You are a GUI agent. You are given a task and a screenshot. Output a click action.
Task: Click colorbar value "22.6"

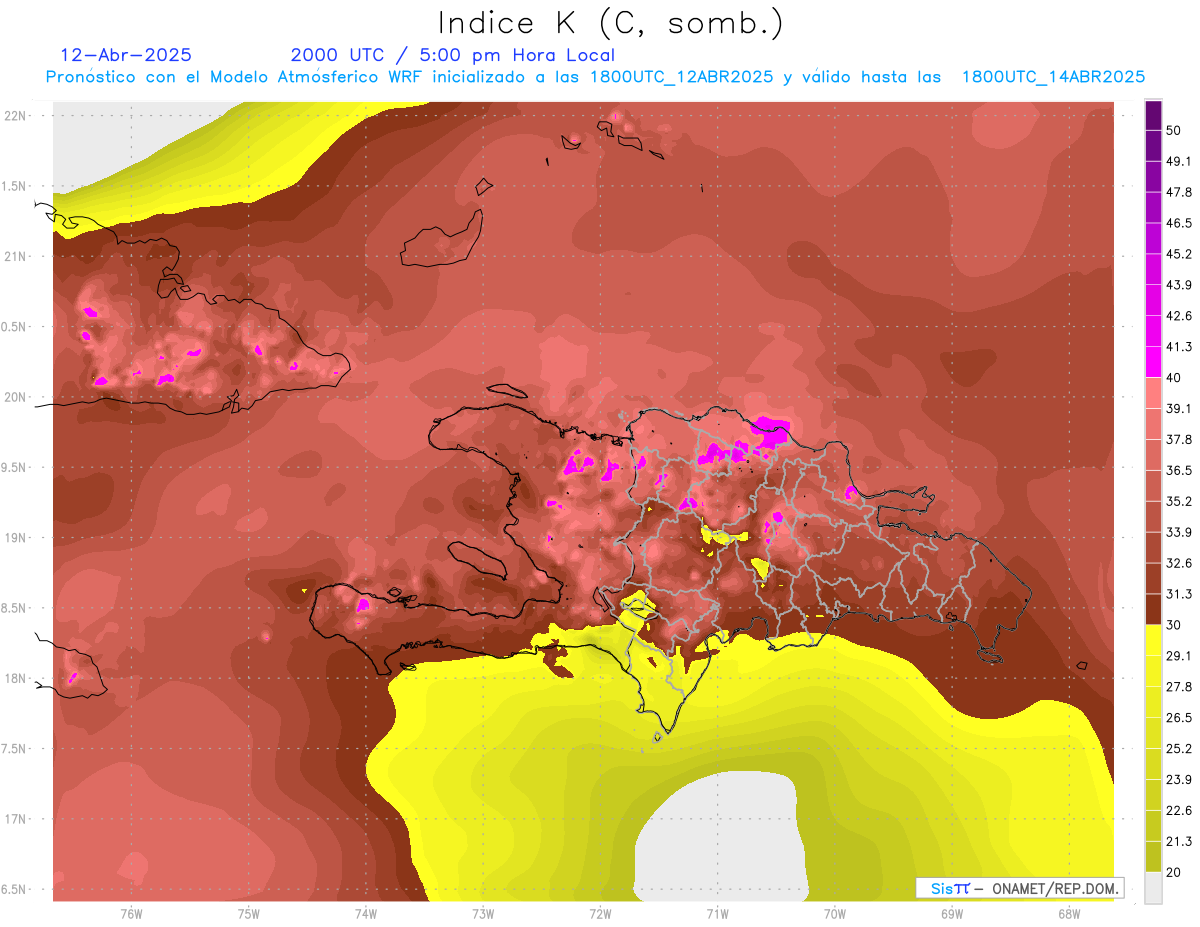(1179, 810)
